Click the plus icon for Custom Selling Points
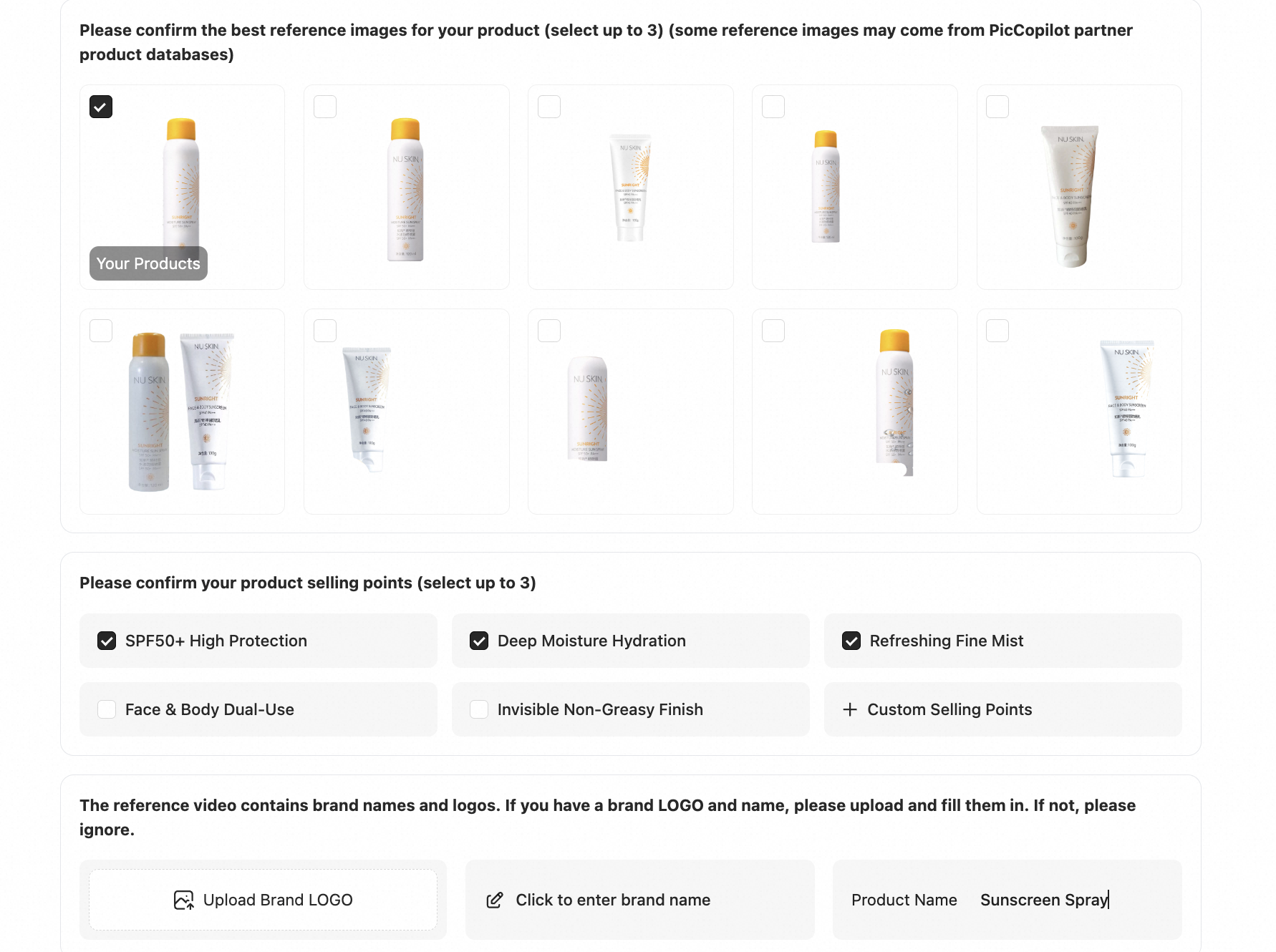Screen dimensions: 1276x952 click(850, 709)
